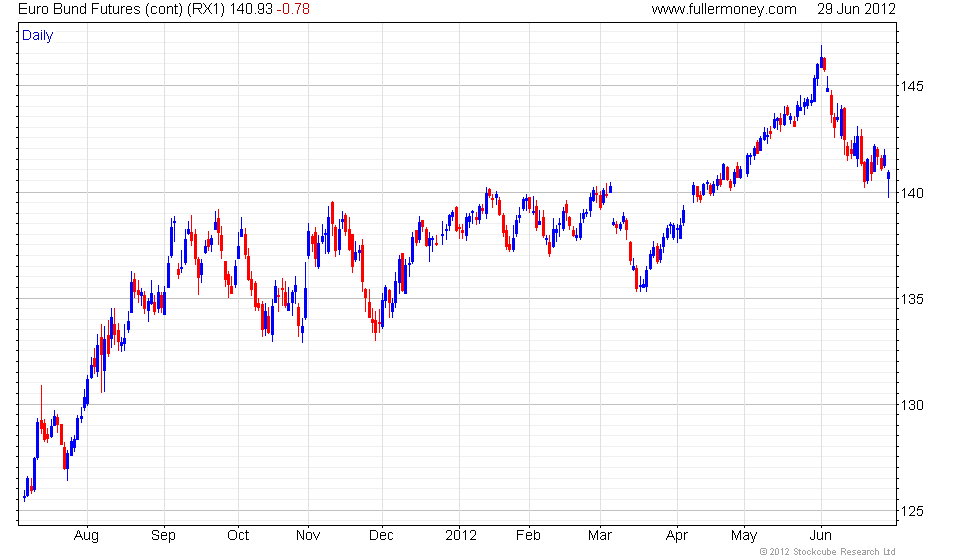Screen dimensions: 980x560
Task: Click the Stockcube Research Ltd copyright text
Action: [828, 552]
